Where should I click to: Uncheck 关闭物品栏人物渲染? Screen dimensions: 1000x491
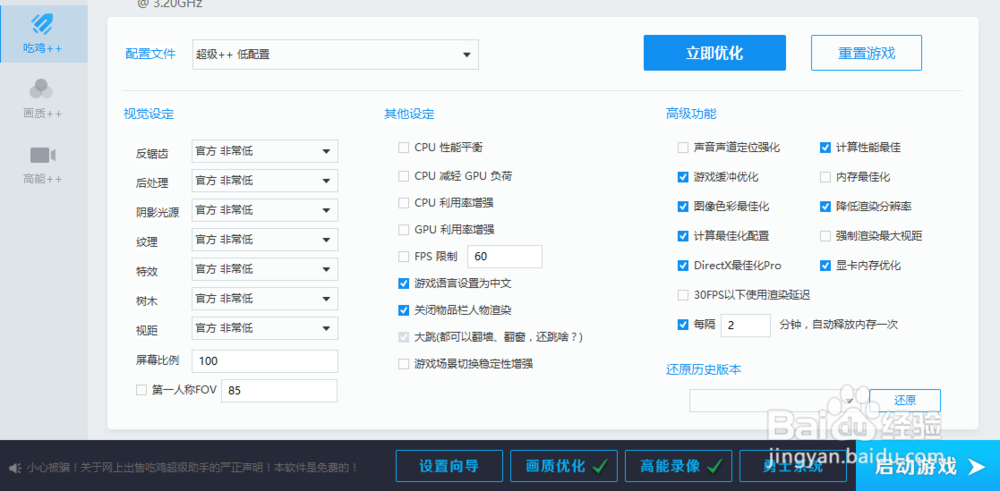pyautogui.click(x=403, y=310)
